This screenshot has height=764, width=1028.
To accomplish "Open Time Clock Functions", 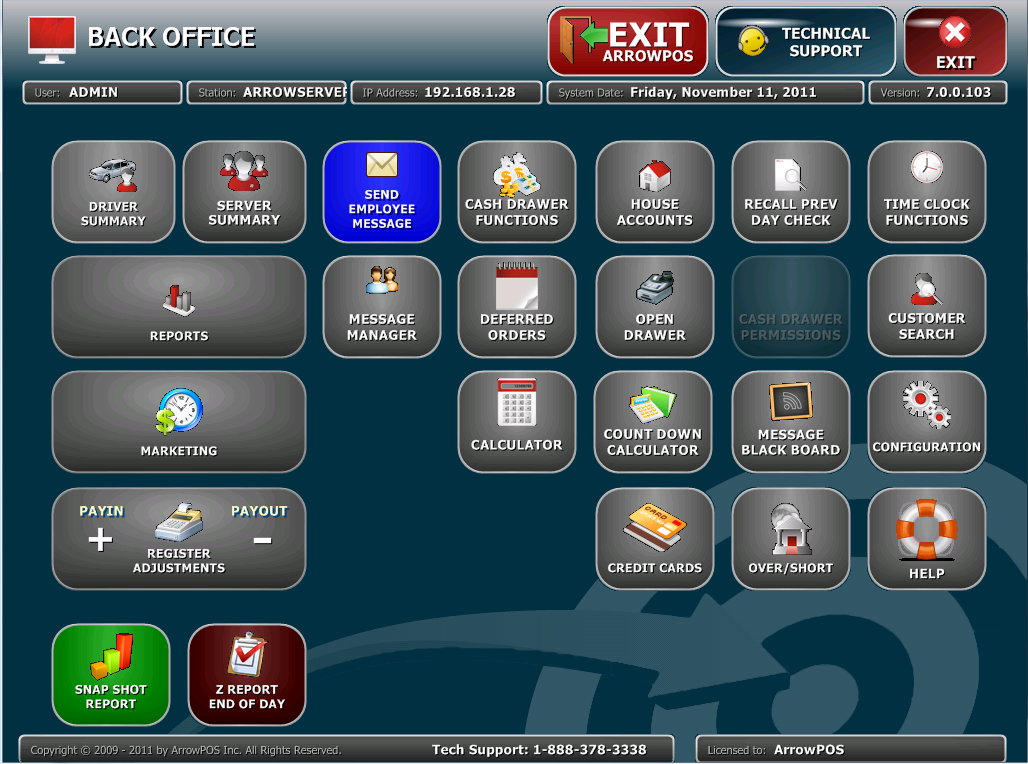I will point(926,191).
